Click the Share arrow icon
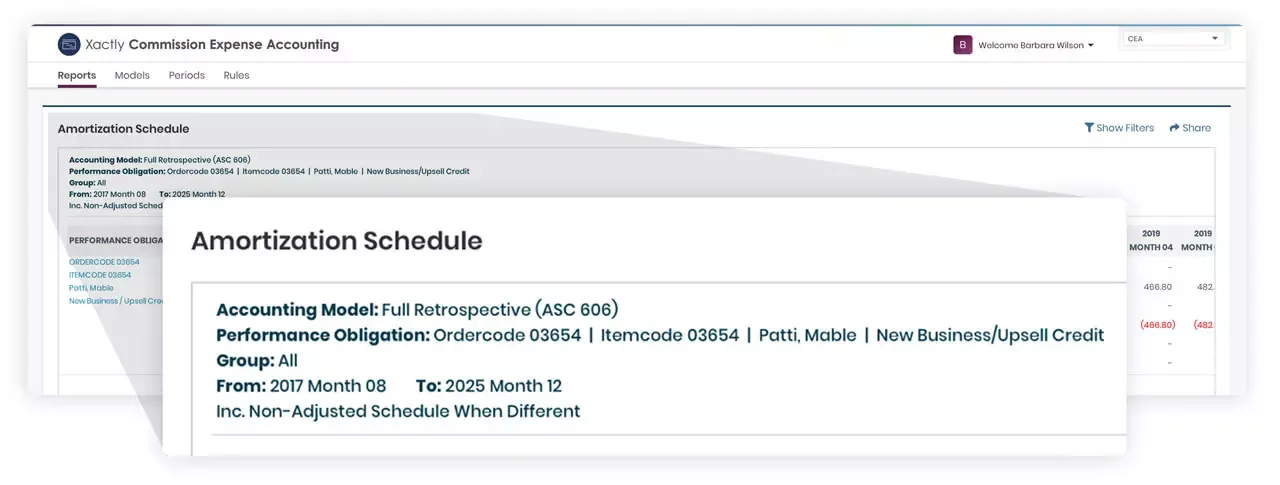Screen dimensions: 1280x485 [1175, 128]
